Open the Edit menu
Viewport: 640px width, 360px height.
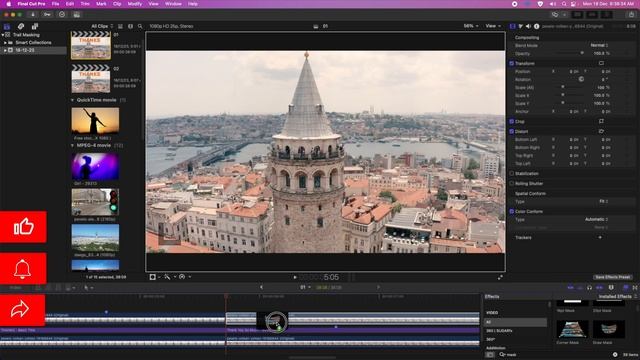point(70,4)
